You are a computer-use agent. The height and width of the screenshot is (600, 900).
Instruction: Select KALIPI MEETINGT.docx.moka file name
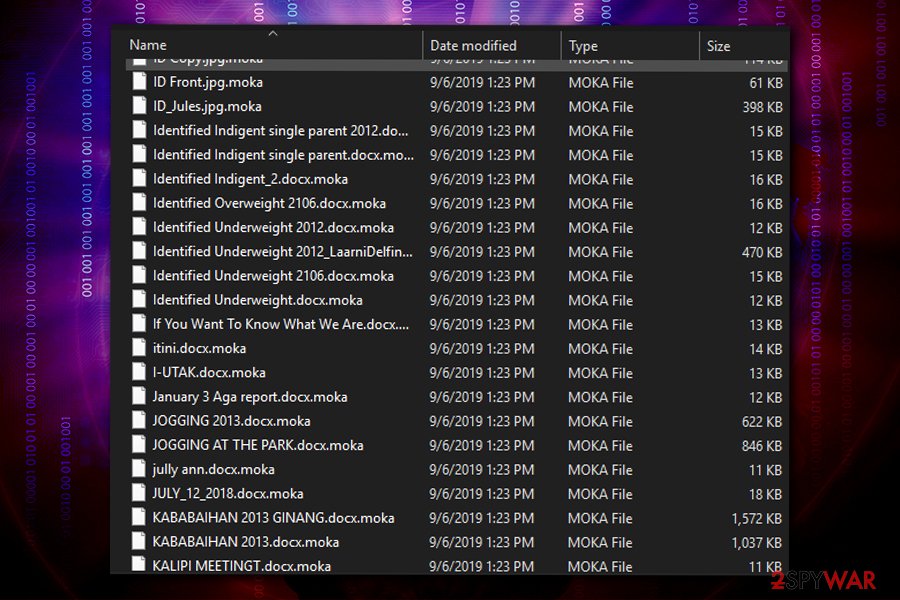click(242, 566)
